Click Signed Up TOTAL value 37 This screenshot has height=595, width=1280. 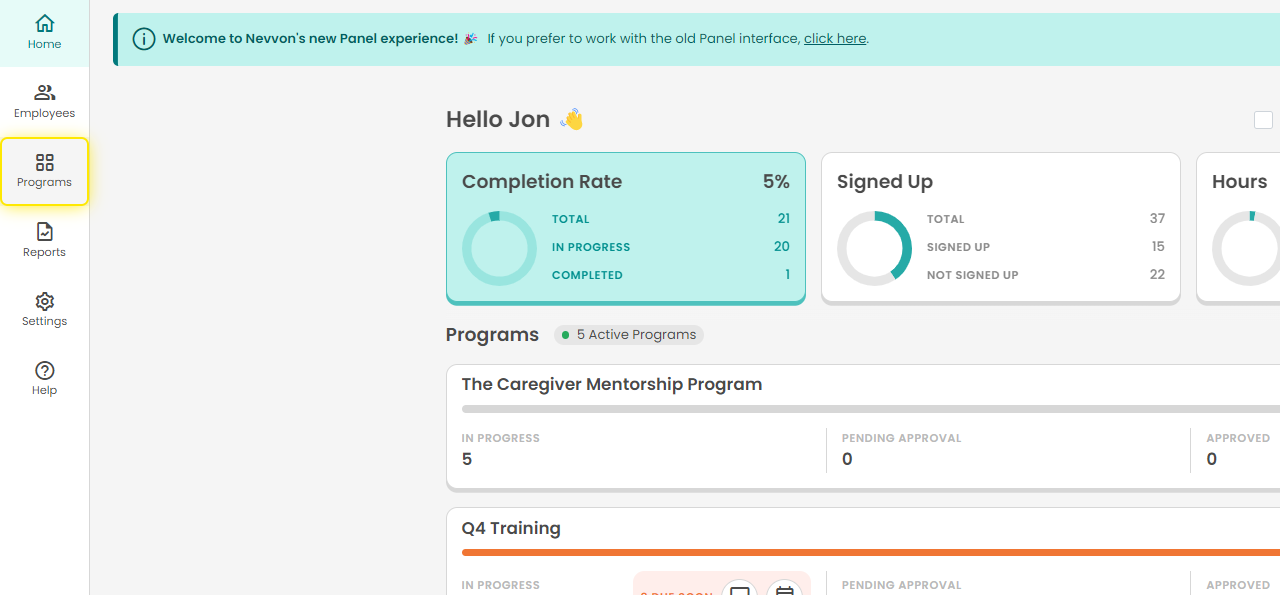click(1158, 219)
